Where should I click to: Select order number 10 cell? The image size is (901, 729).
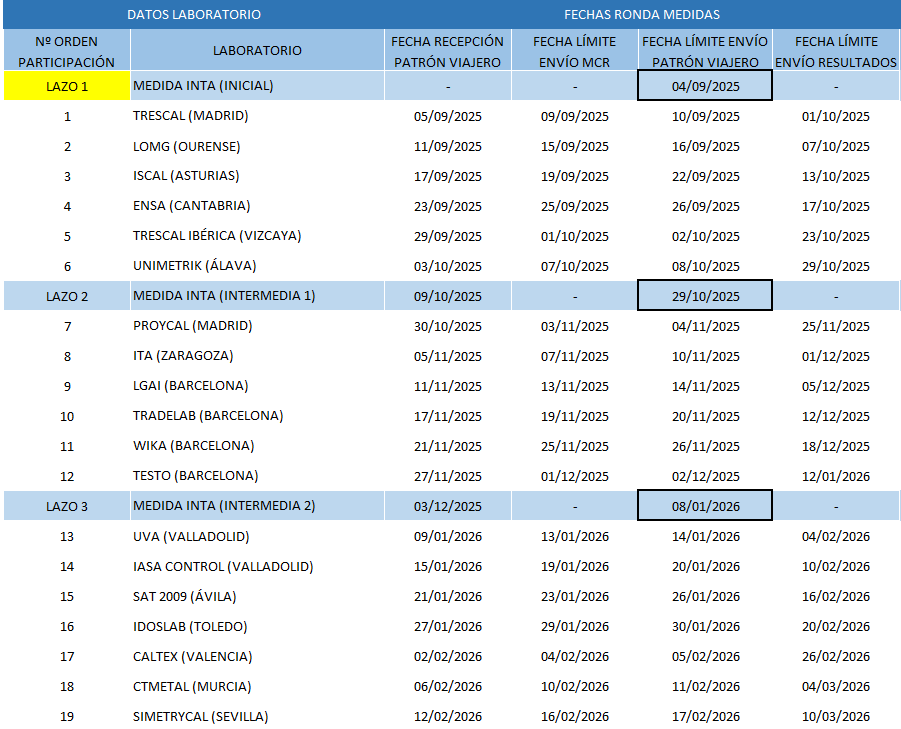[67, 416]
